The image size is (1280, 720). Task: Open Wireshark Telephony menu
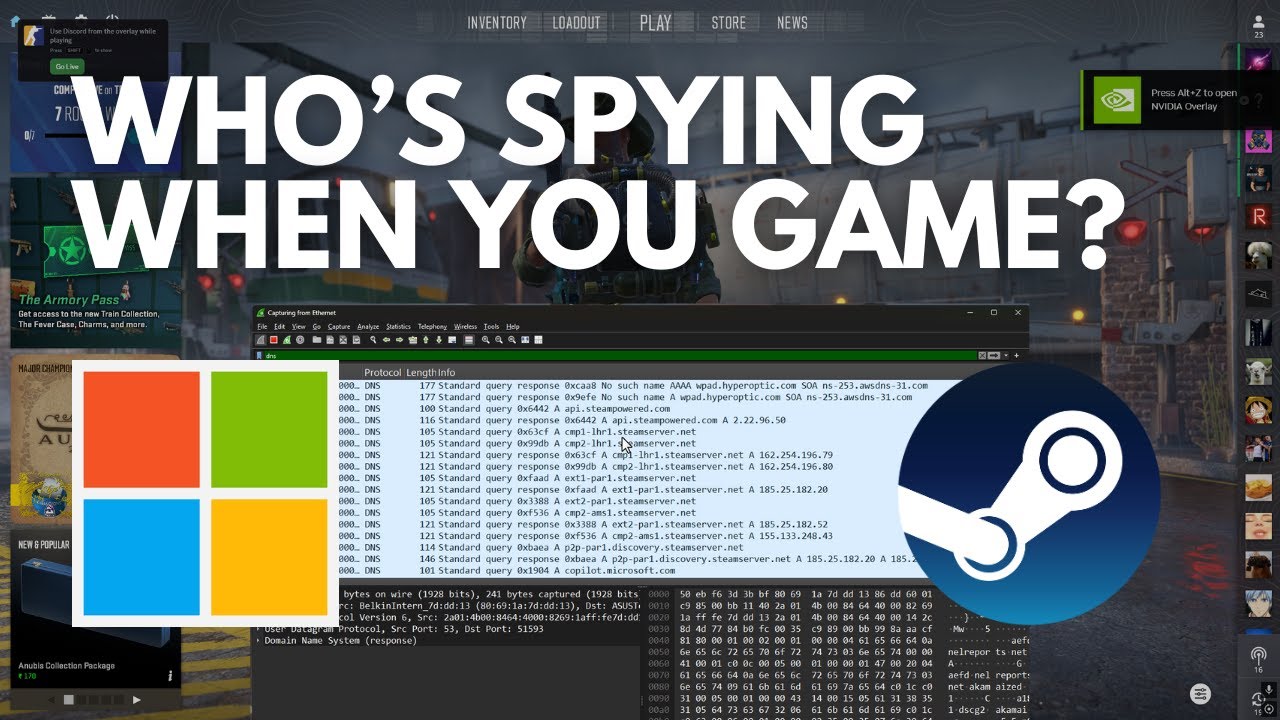pos(432,327)
